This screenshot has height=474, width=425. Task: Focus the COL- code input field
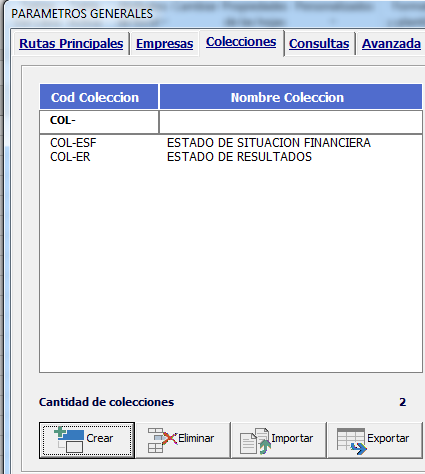click(99, 122)
